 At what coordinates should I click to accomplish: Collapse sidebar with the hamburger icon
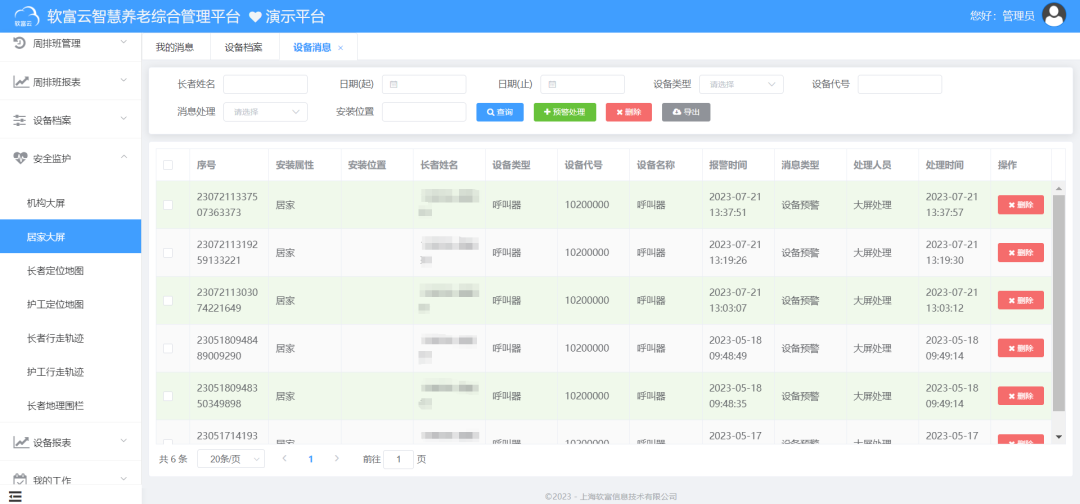click(x=15, y=496)
